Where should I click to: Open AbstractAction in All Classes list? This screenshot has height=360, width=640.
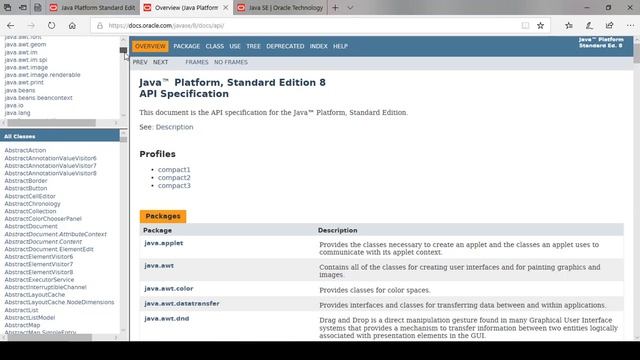(25, 150)
